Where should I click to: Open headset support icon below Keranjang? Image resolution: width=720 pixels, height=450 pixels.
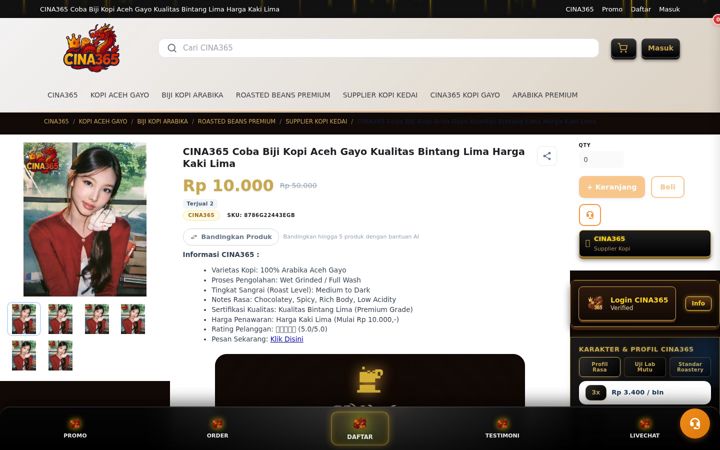590,215
